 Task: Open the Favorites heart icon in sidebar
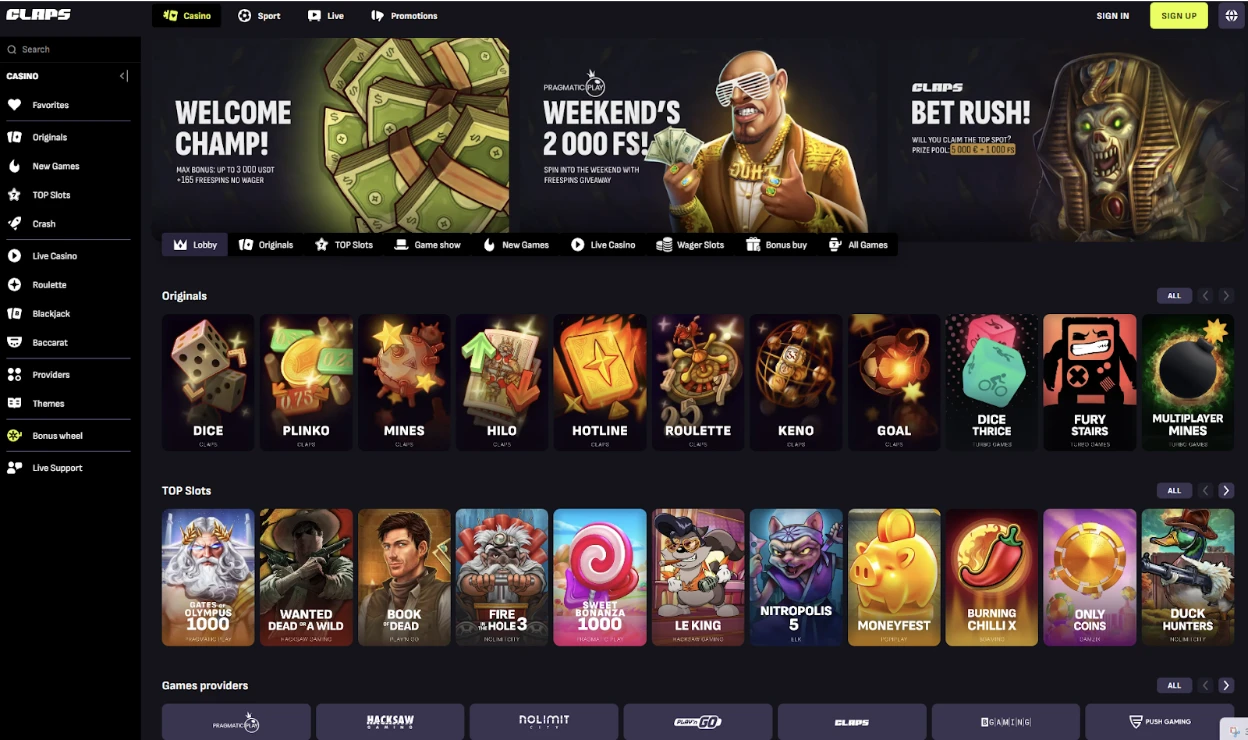[14, 105]
